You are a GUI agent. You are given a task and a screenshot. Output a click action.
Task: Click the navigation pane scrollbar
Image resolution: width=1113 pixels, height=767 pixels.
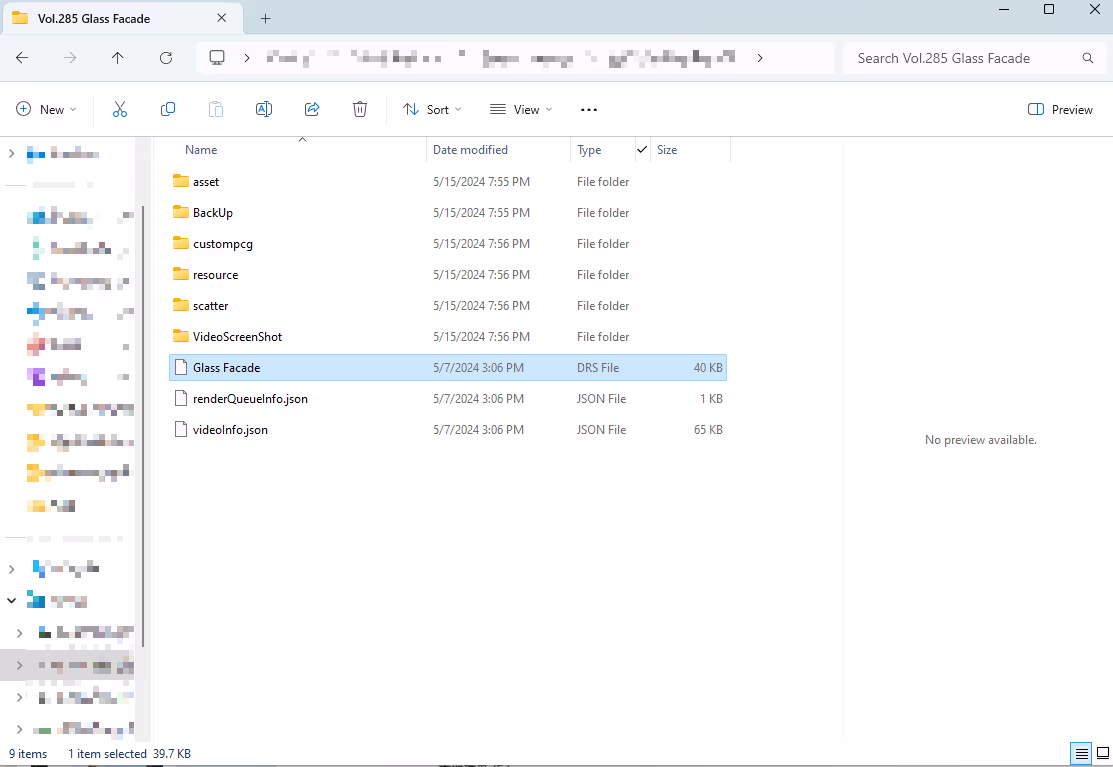[143, 426]
